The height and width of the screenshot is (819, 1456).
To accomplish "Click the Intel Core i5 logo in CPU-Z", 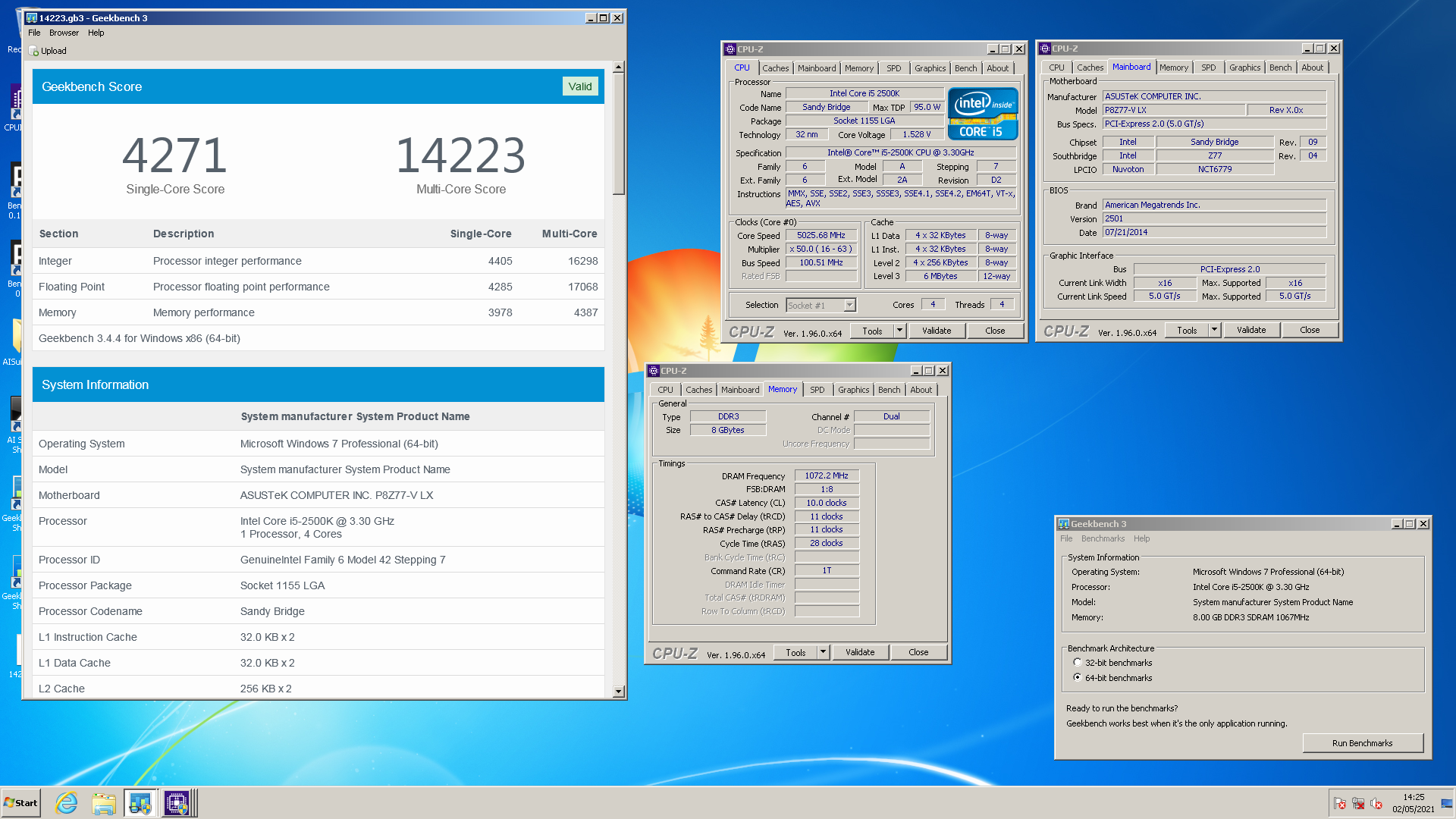I will point(983,115).
